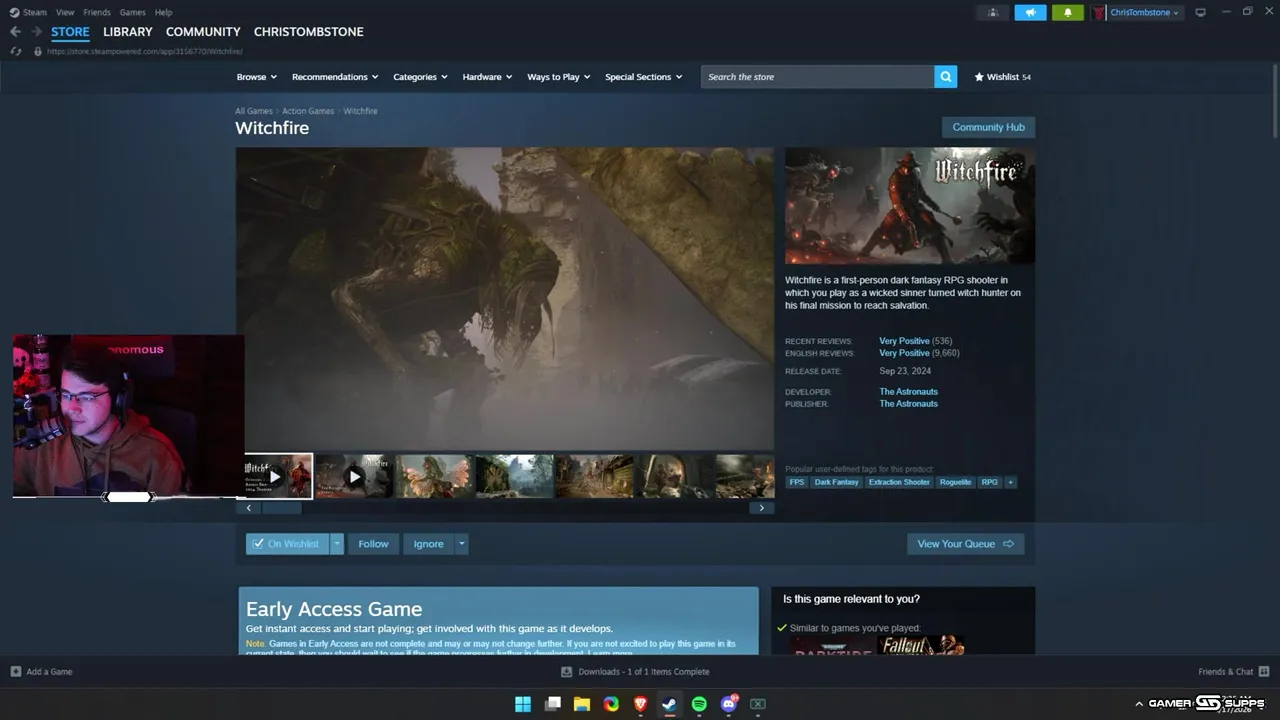Open the Help menu

164,13
